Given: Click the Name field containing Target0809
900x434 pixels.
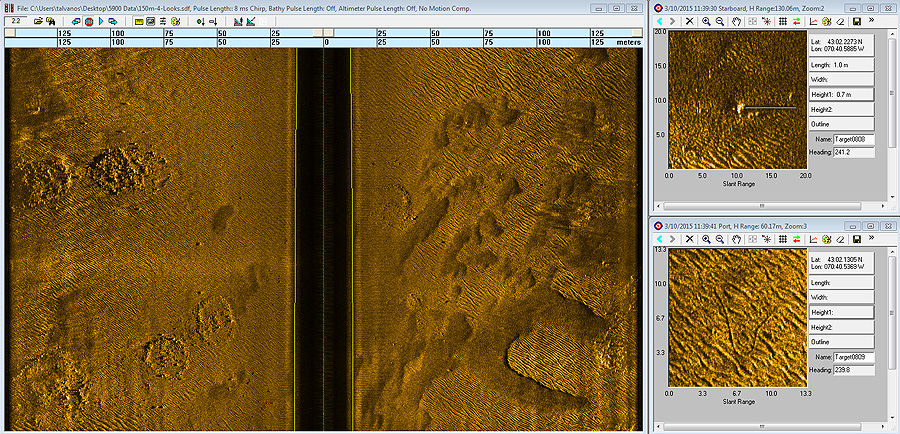Looking at the screenshot, I should tap(855, 356).
